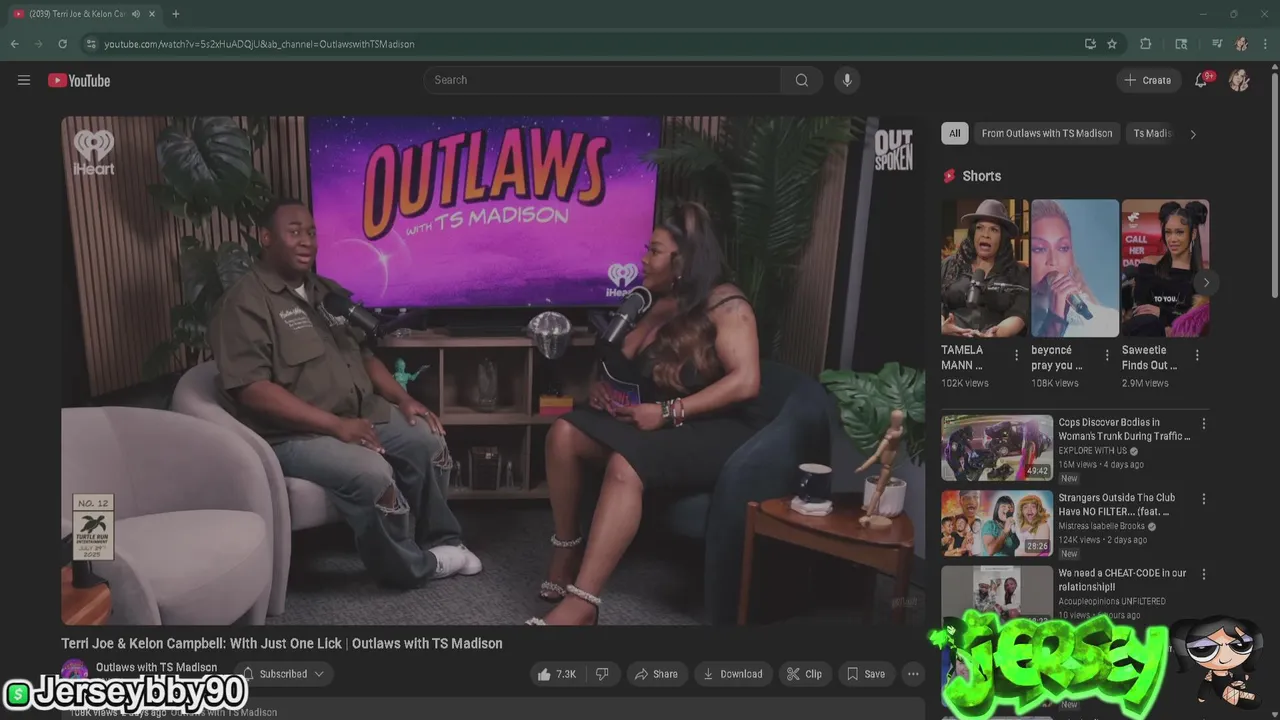This screenshot has height=720, width=1280.
Task: Download the video
Action: click(733, 674)
